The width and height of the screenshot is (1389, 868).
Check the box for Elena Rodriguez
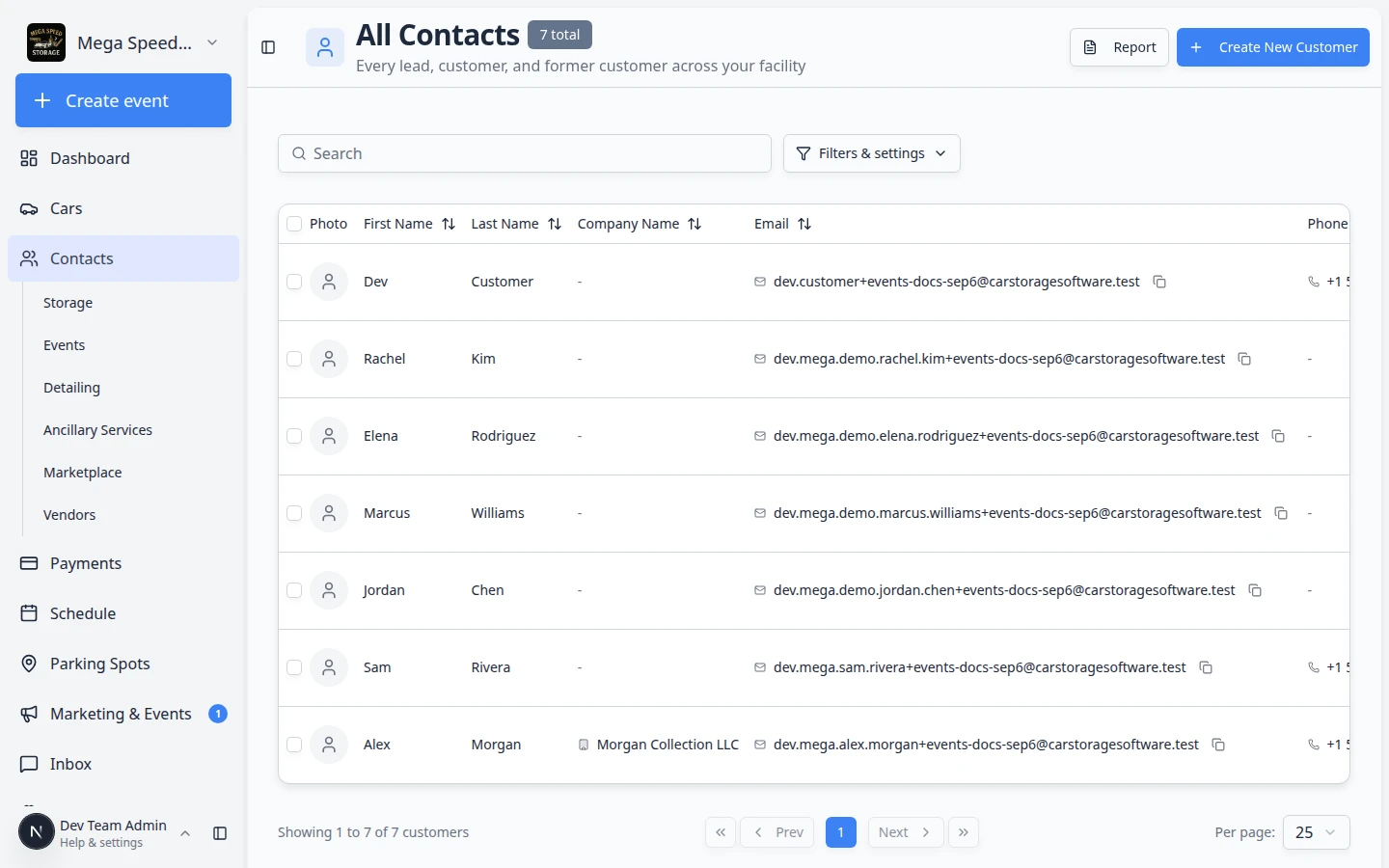pos(294,436)
